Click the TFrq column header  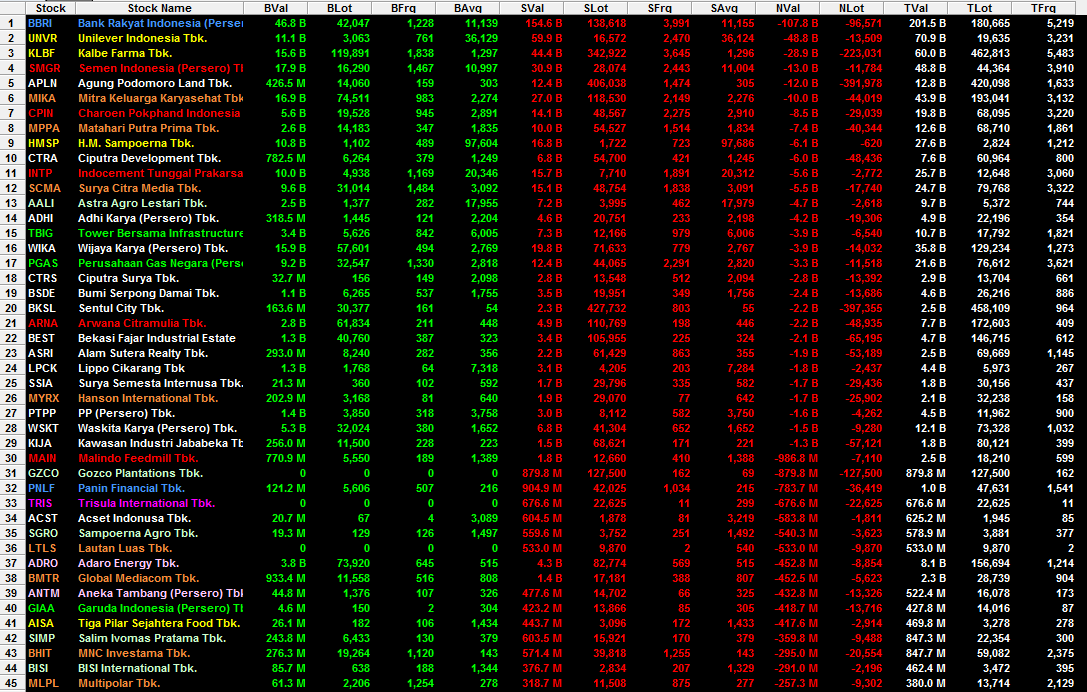click(x=1043, y=8)
